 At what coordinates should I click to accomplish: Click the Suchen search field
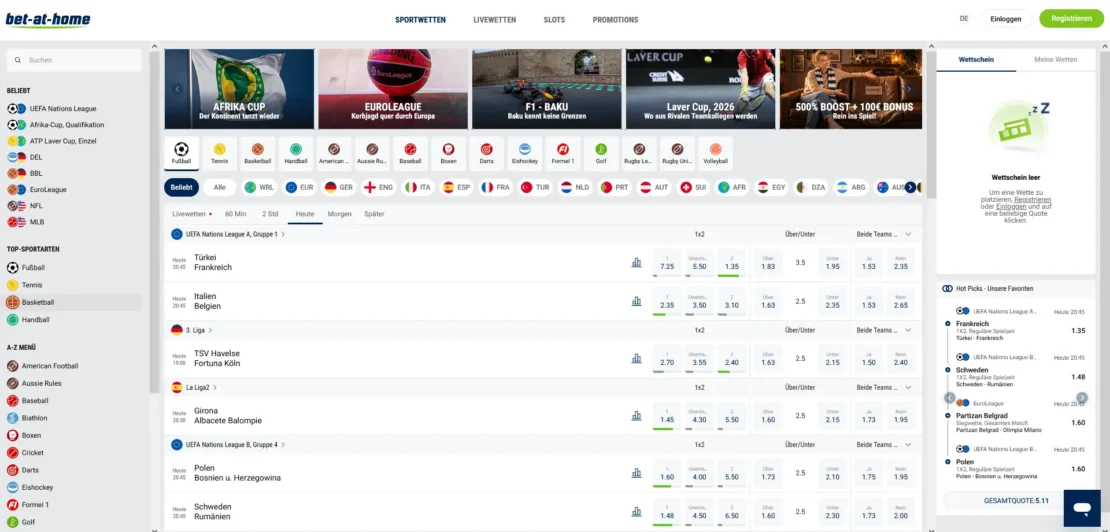(74, 60)
